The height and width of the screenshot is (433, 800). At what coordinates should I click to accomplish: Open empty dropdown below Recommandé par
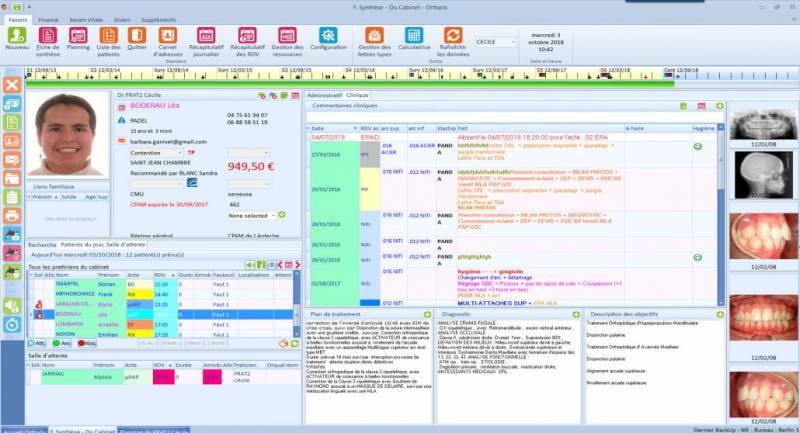click(156, 184)
